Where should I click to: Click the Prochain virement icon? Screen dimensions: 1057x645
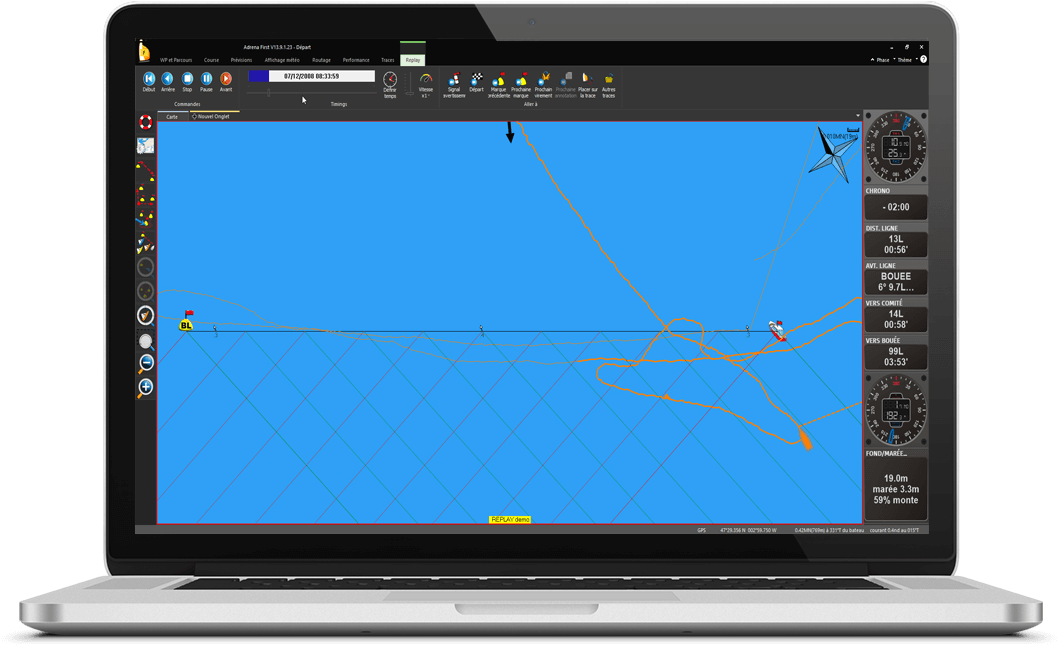pyautogui.click(x=544, y=80)
